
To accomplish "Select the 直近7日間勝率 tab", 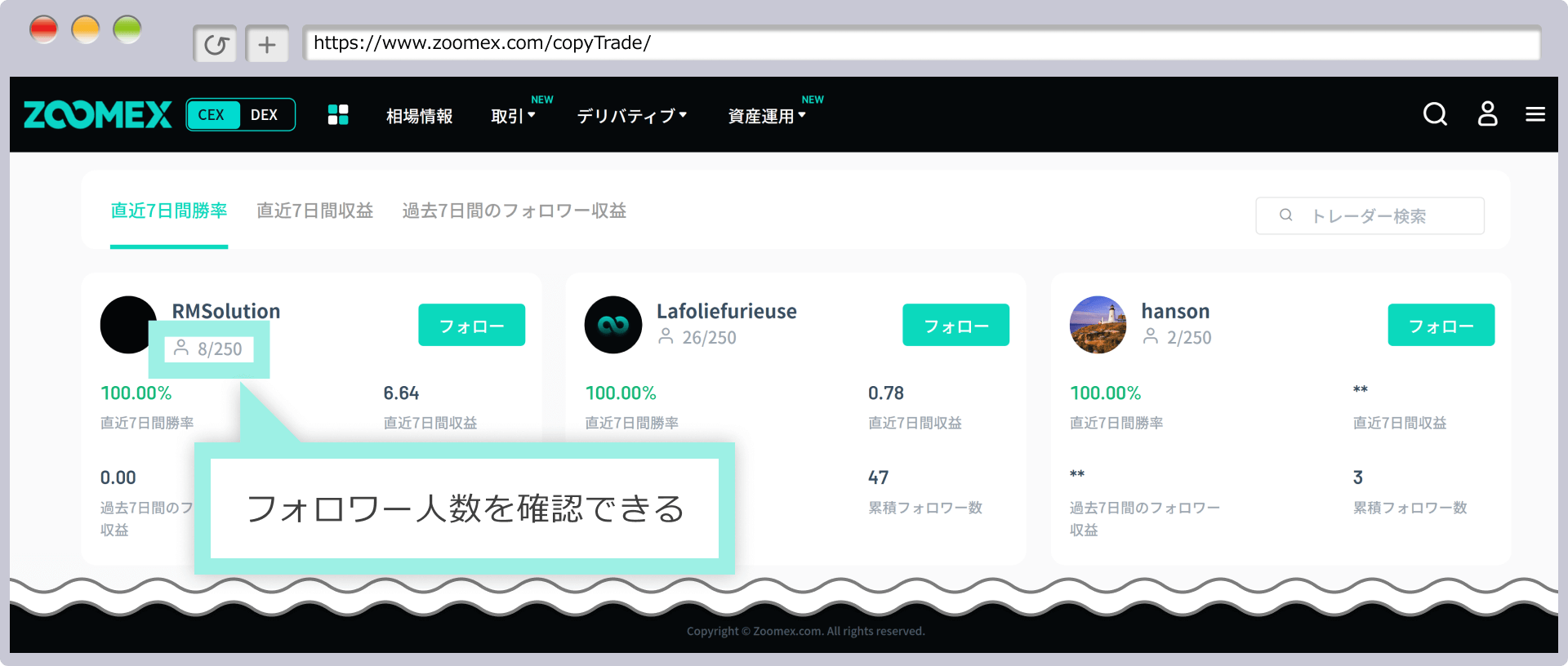I will click(x=169, y=211).
